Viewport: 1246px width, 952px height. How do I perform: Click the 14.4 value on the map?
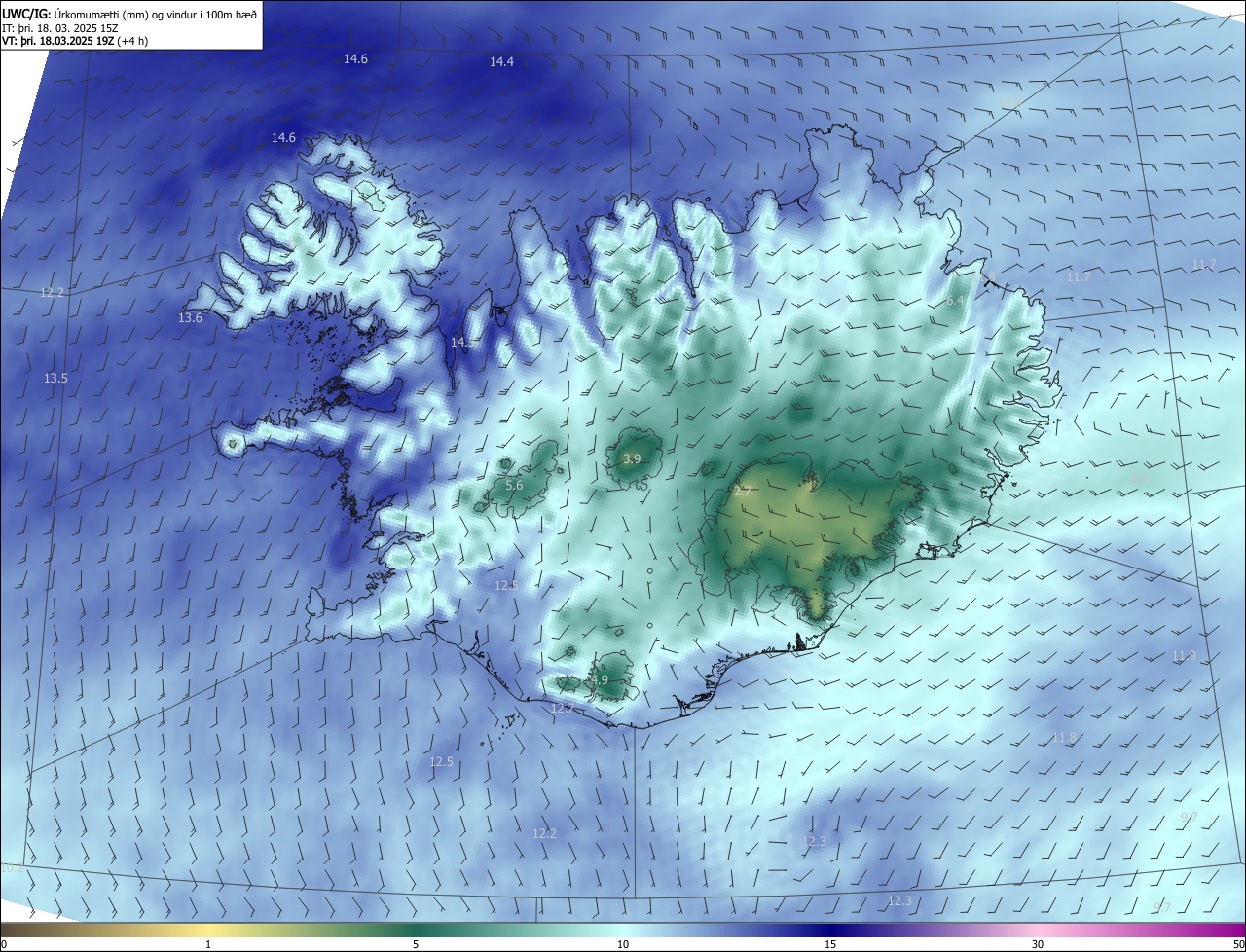coord(501,62)
